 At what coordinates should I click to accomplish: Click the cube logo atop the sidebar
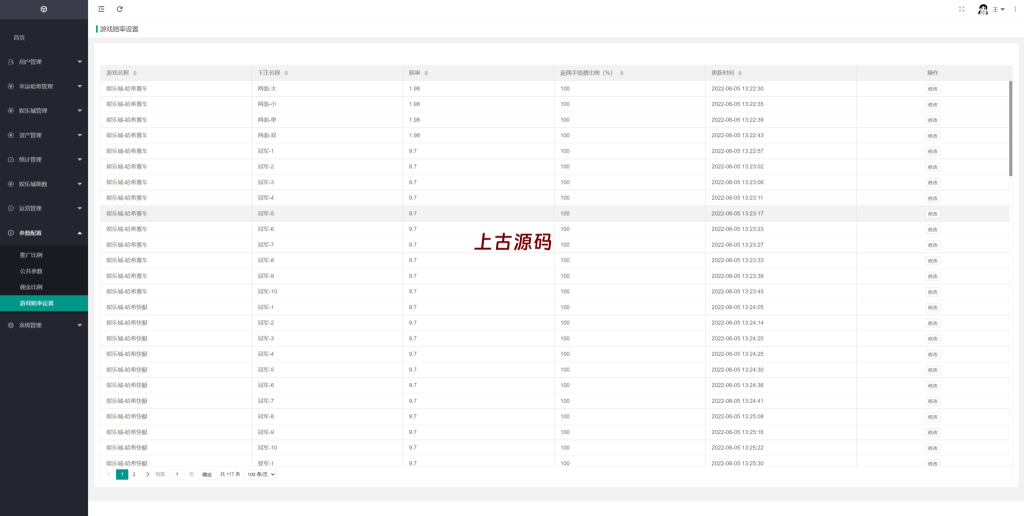coord(43,9)
